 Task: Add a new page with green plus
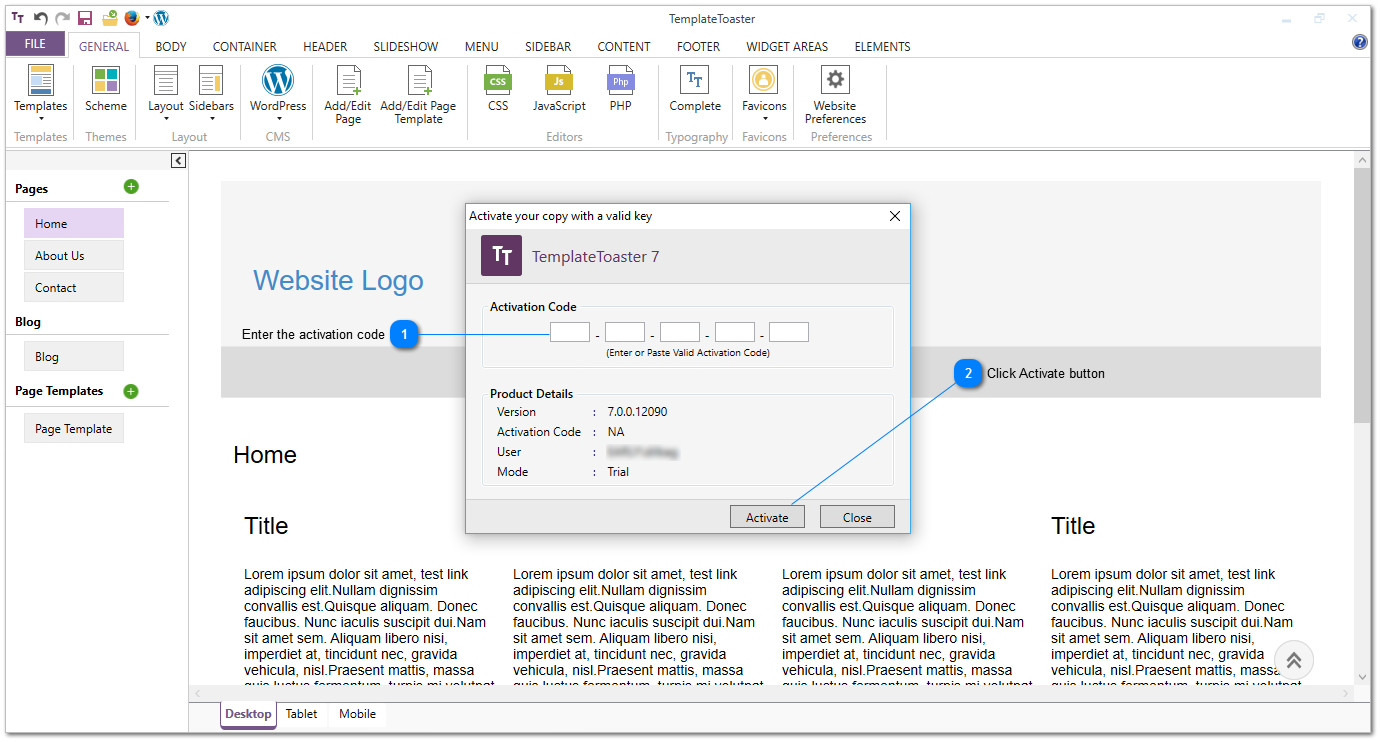[131, 187]
